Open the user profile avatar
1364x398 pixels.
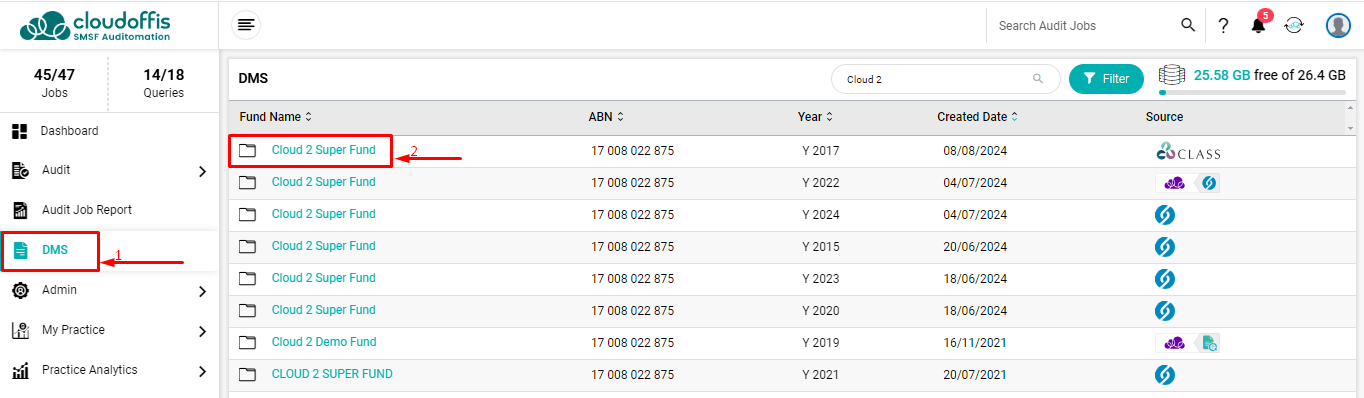coord(1338,25)
